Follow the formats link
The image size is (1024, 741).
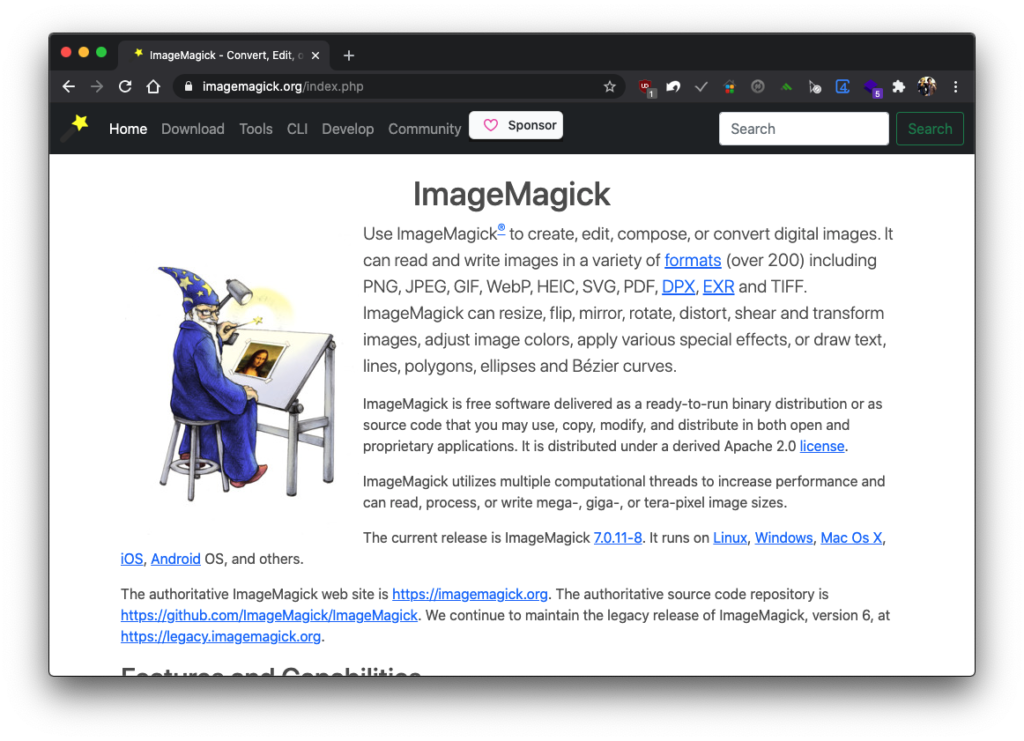(693, 260)
